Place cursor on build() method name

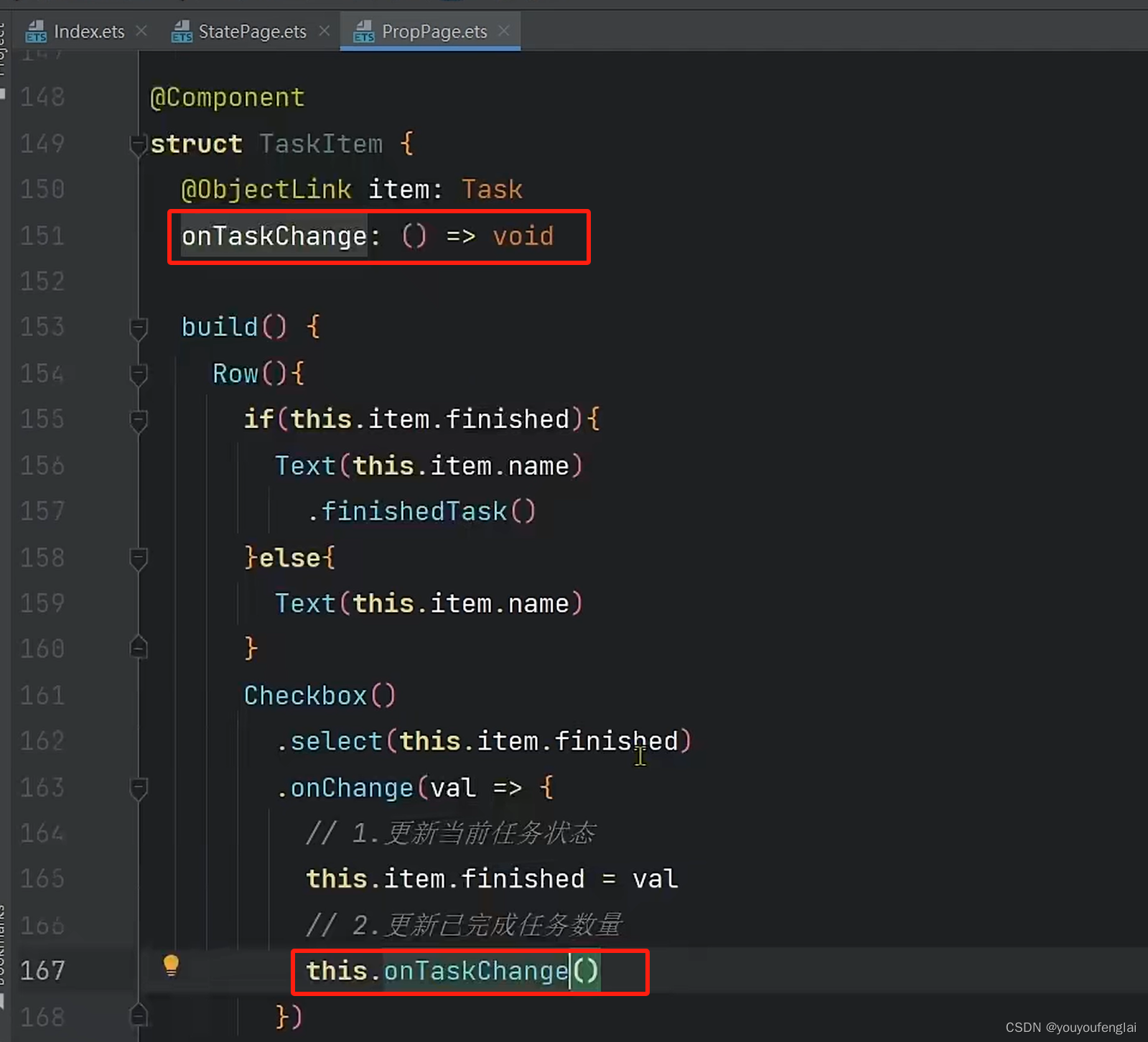pyautogui.click(x=219, y=327)
